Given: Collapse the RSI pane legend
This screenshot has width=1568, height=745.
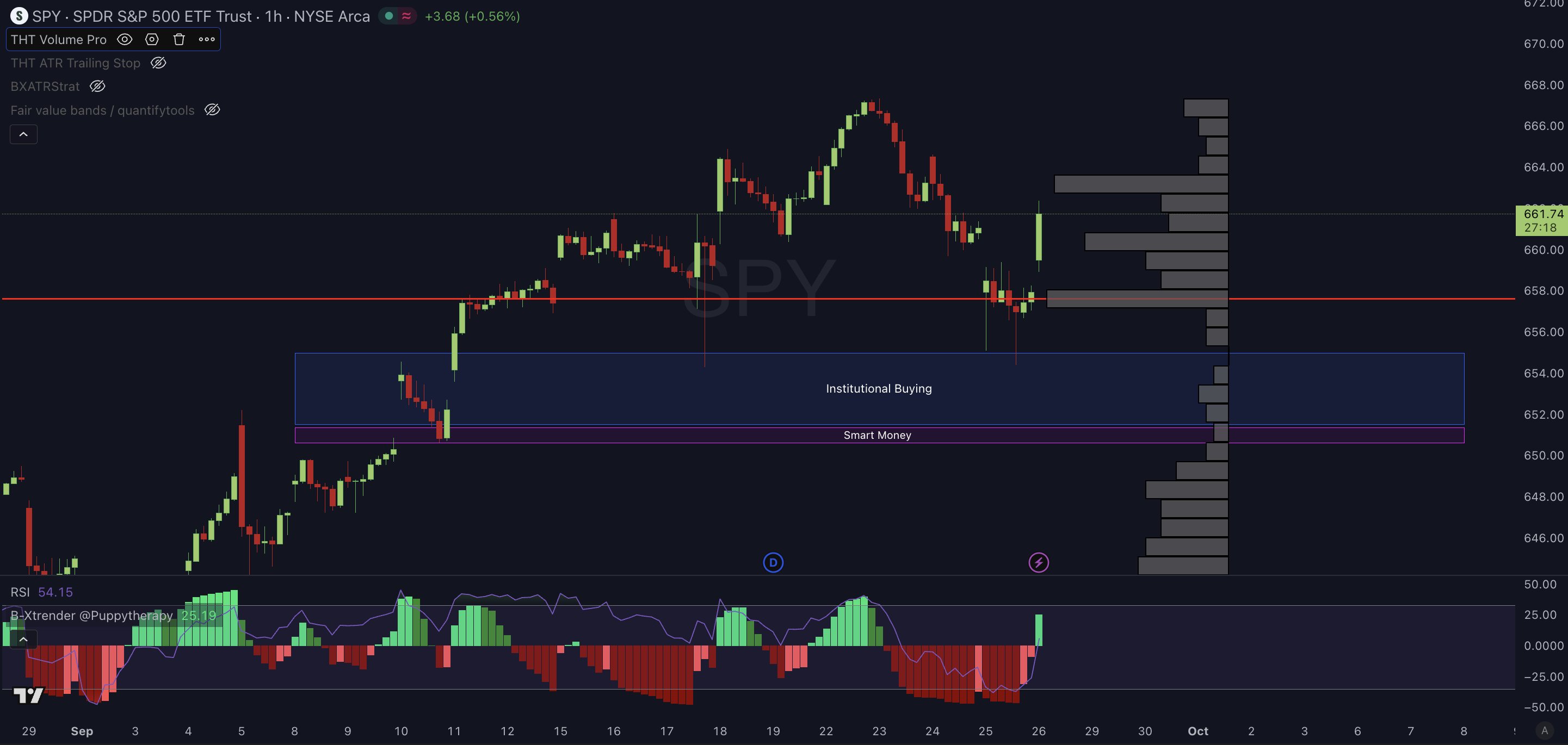Looking at the screenshot, I should pyautogui.click(x=23, y=639).
